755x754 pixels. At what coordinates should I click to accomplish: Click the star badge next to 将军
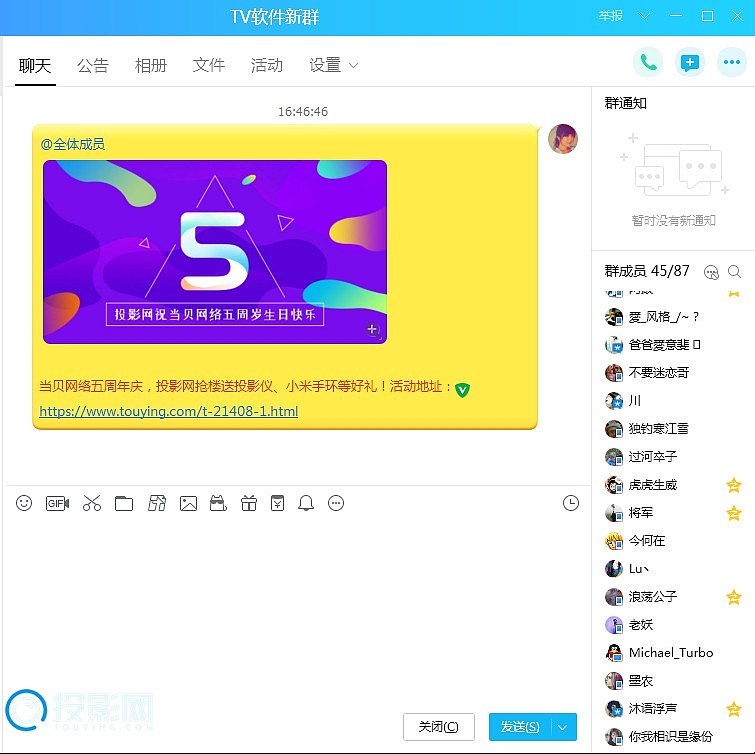(x=733, y=513)
